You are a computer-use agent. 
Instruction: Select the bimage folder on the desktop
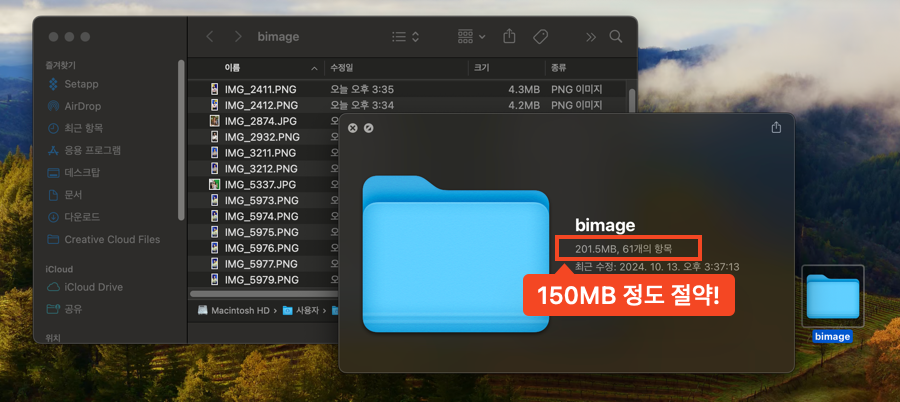(x=832, y=304)
